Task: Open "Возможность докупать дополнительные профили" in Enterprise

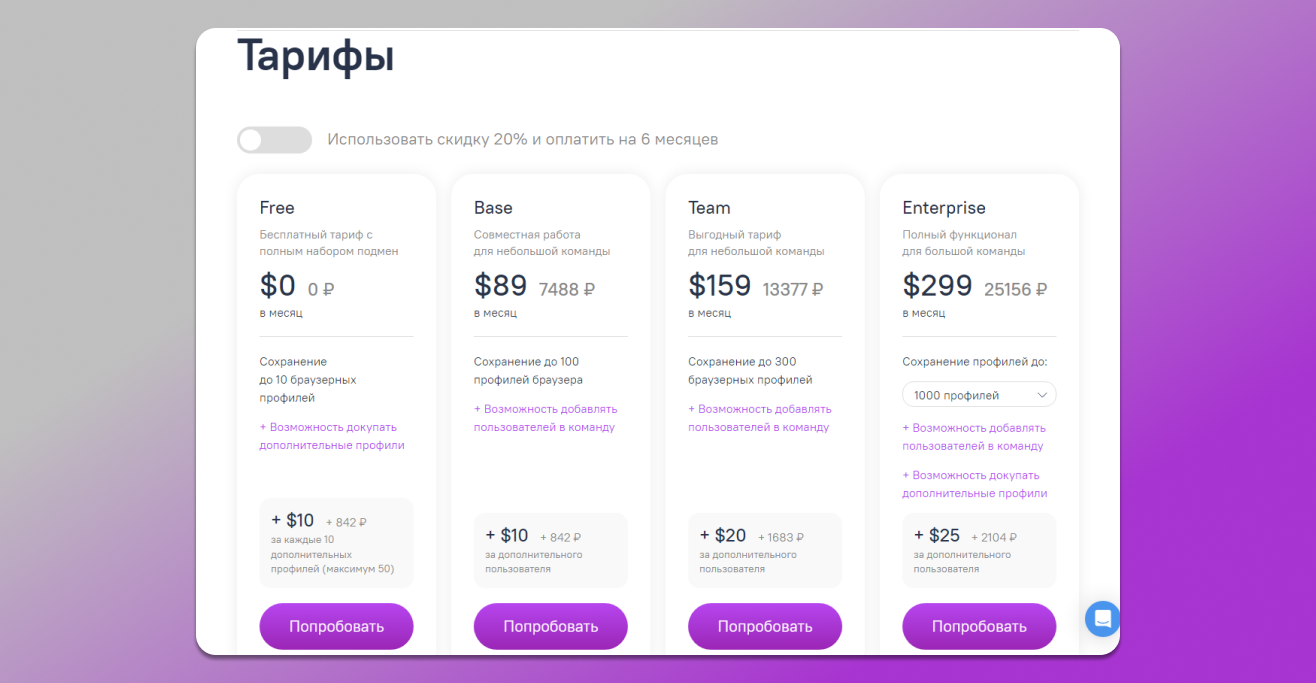Action: 975,483
